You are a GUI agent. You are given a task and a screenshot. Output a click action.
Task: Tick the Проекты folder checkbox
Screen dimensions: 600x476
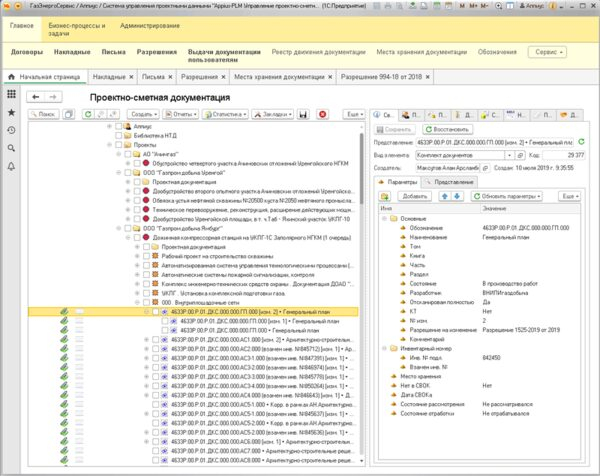[x=120, y=146]
